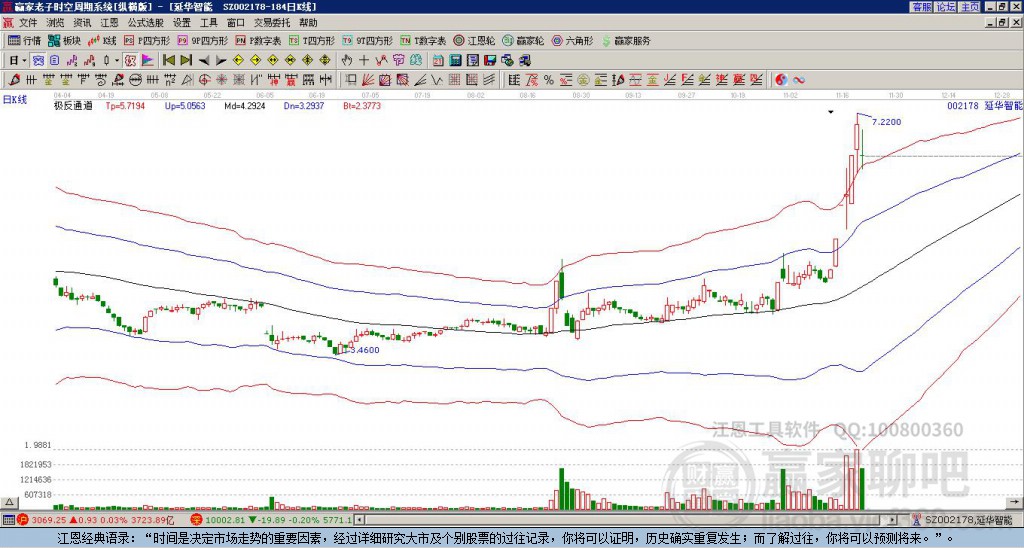Viewport: 1024px width, 548px height.
Task: Open the 9P四方形 tool
Action: tap(202, 40)
